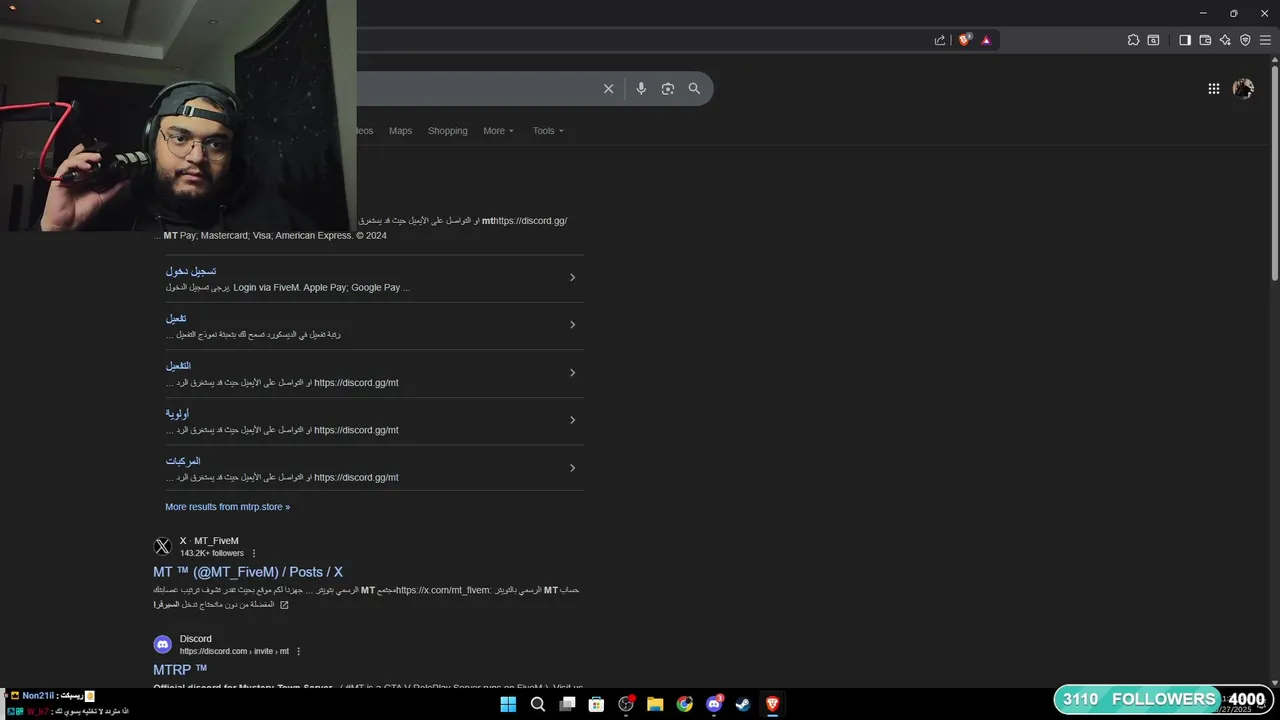Open Windows taskbar search
Screen dimensions: 1280x720
pyautogui.click(x=538, y=704)
